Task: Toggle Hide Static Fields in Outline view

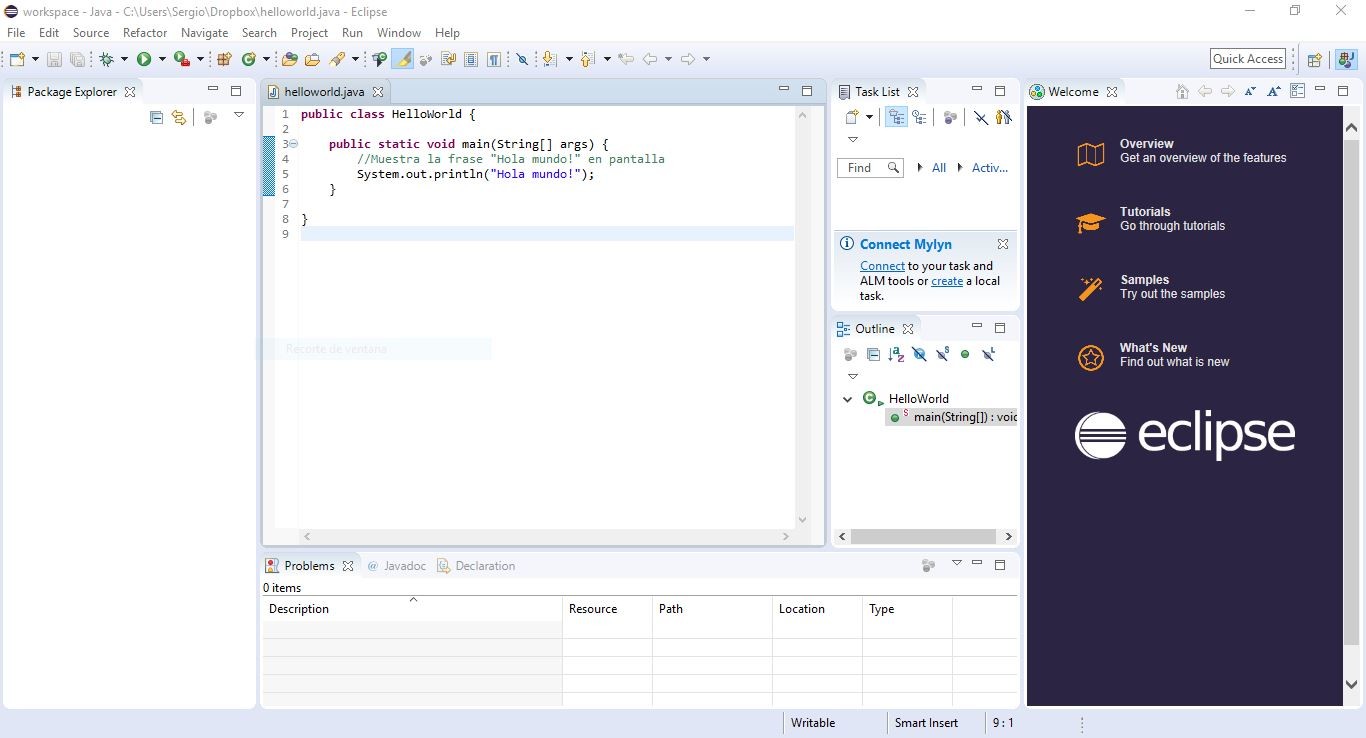Action: [942, 354]
